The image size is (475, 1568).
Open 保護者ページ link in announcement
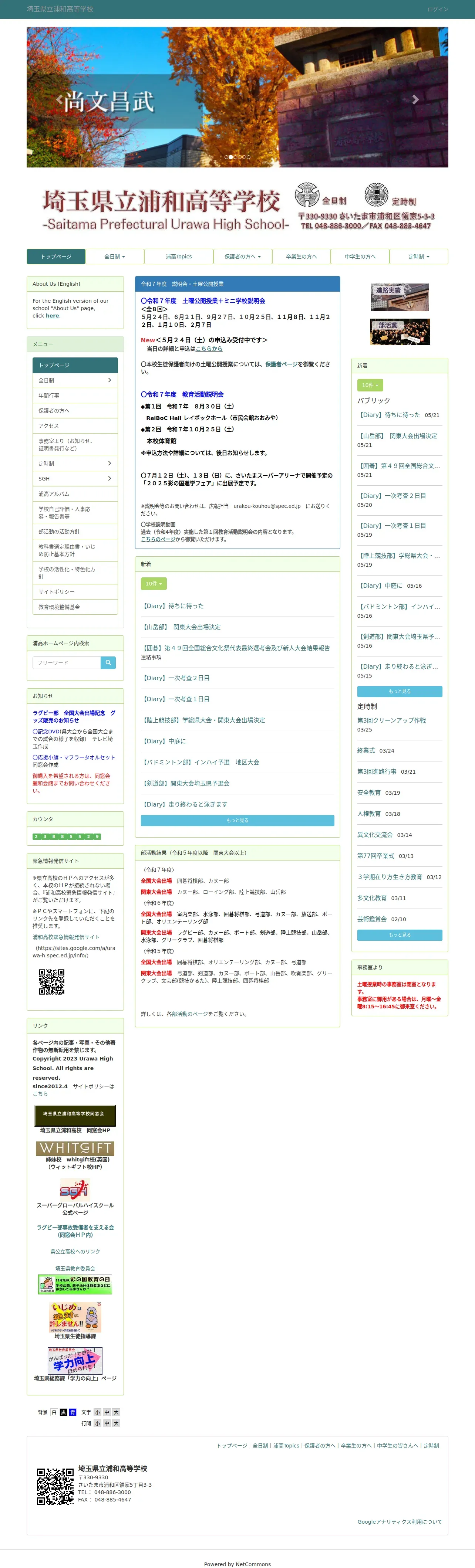click(282, 364)
